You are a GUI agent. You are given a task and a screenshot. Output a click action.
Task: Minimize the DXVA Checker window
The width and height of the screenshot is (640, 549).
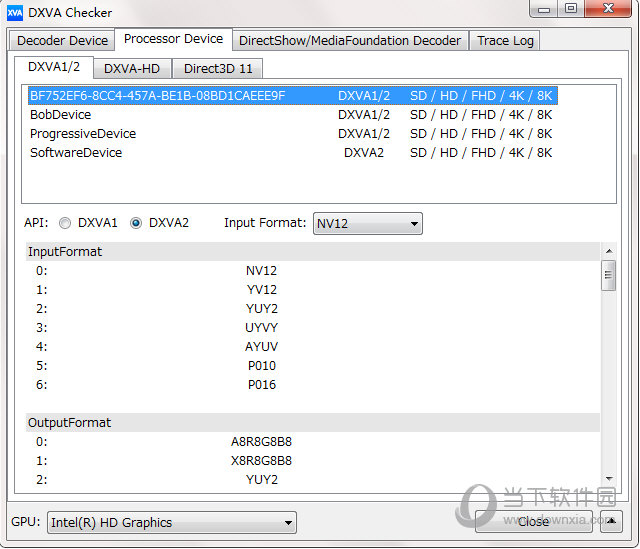pyautogui.click(x=544, y=9)
